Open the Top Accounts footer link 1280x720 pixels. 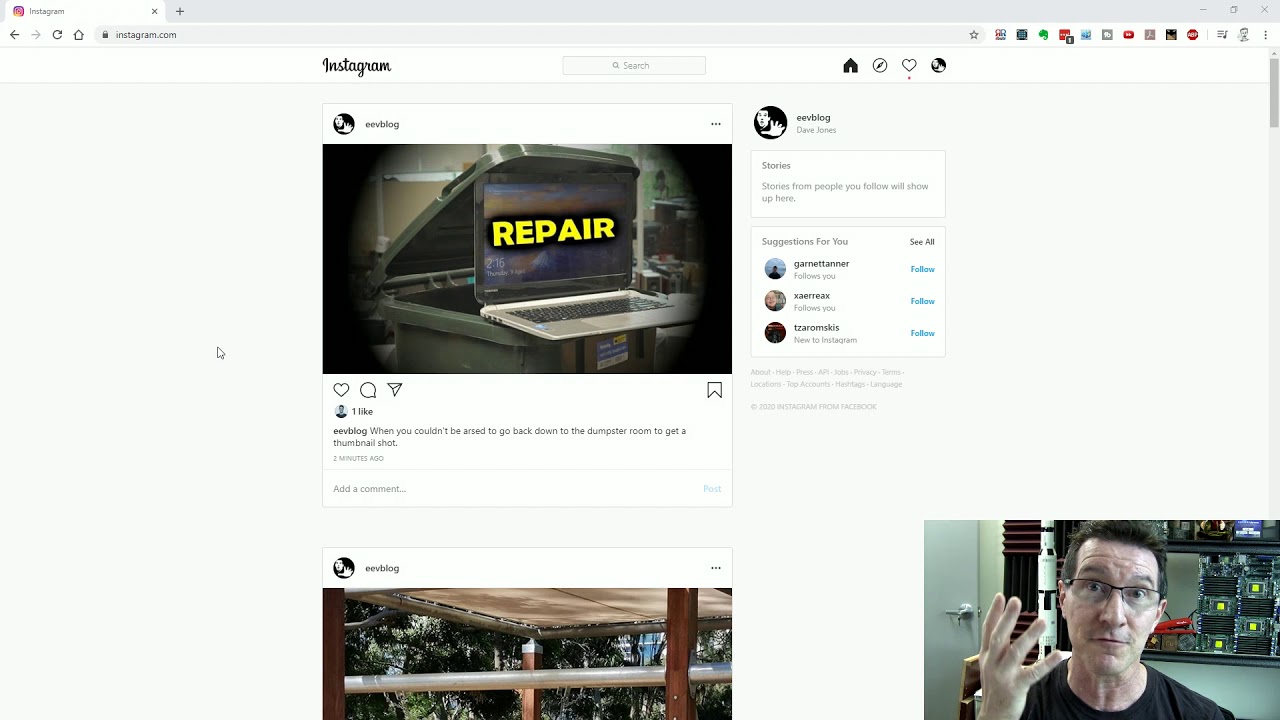coord(808,384)
